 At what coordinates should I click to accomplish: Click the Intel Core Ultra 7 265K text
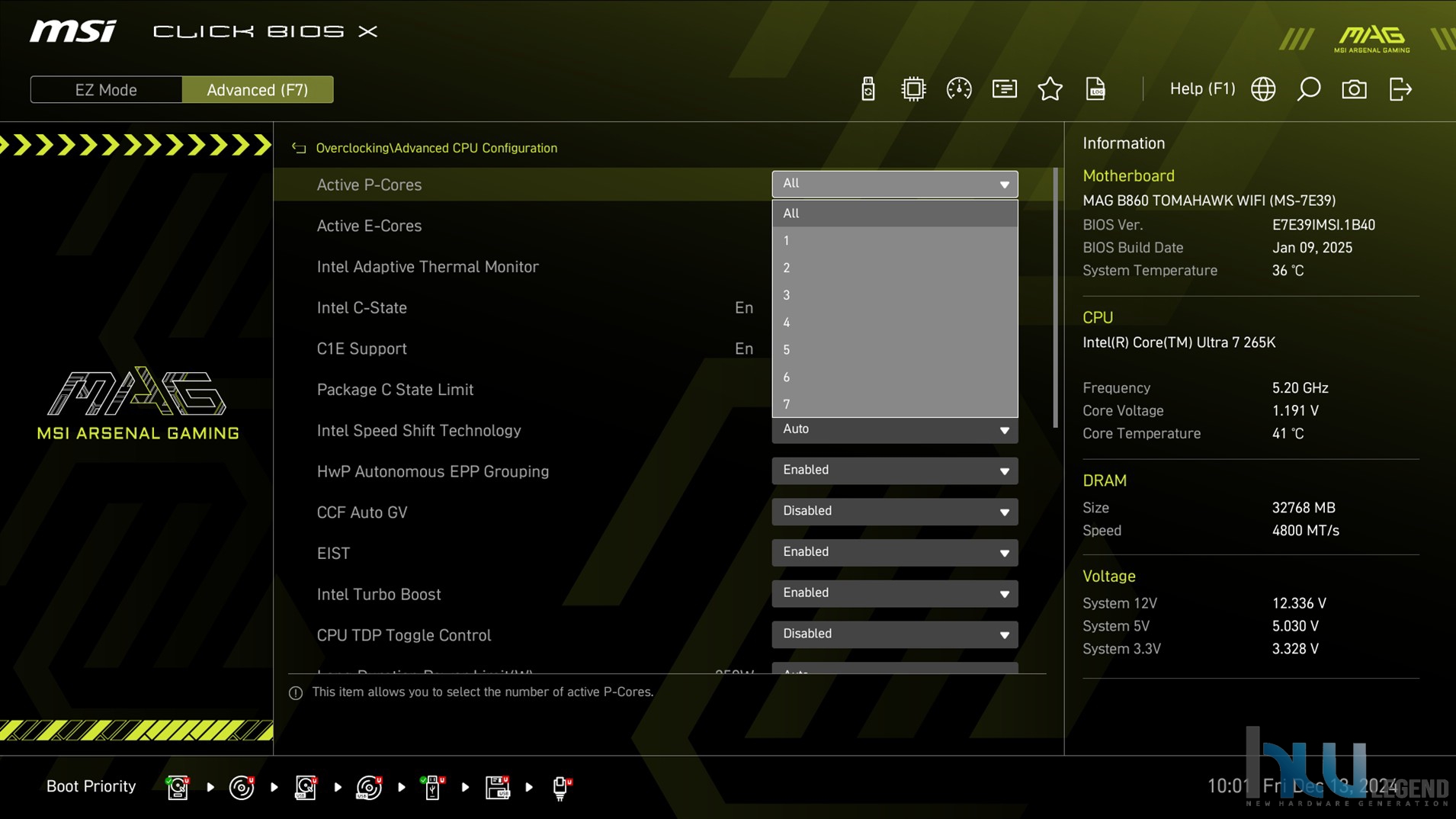(x=1179, y=342)
